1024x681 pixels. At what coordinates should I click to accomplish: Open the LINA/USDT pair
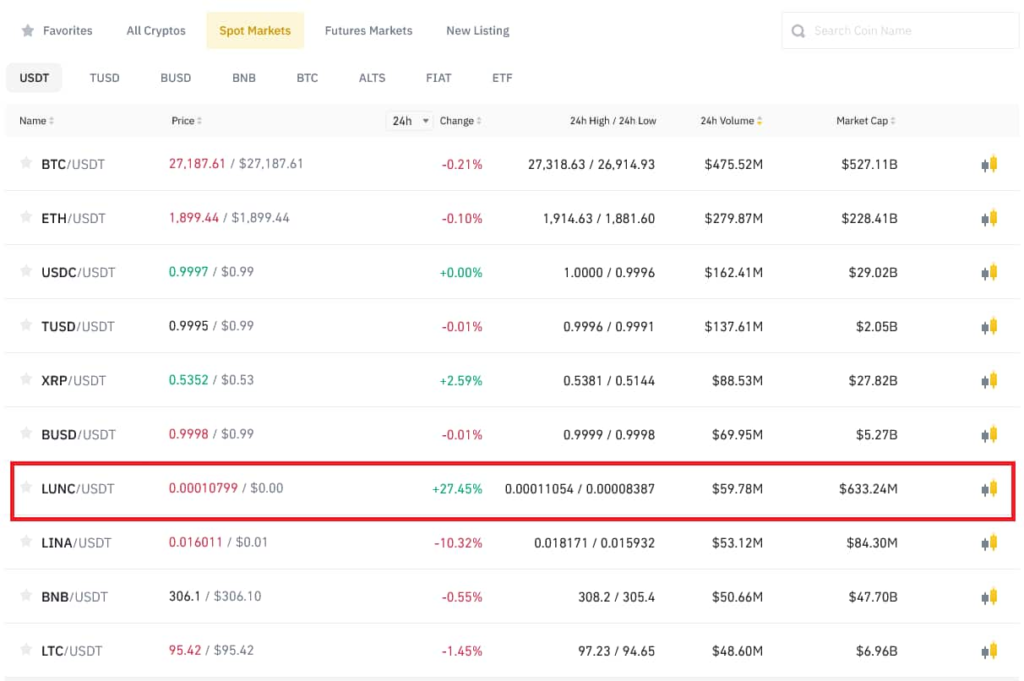[76, 543]
